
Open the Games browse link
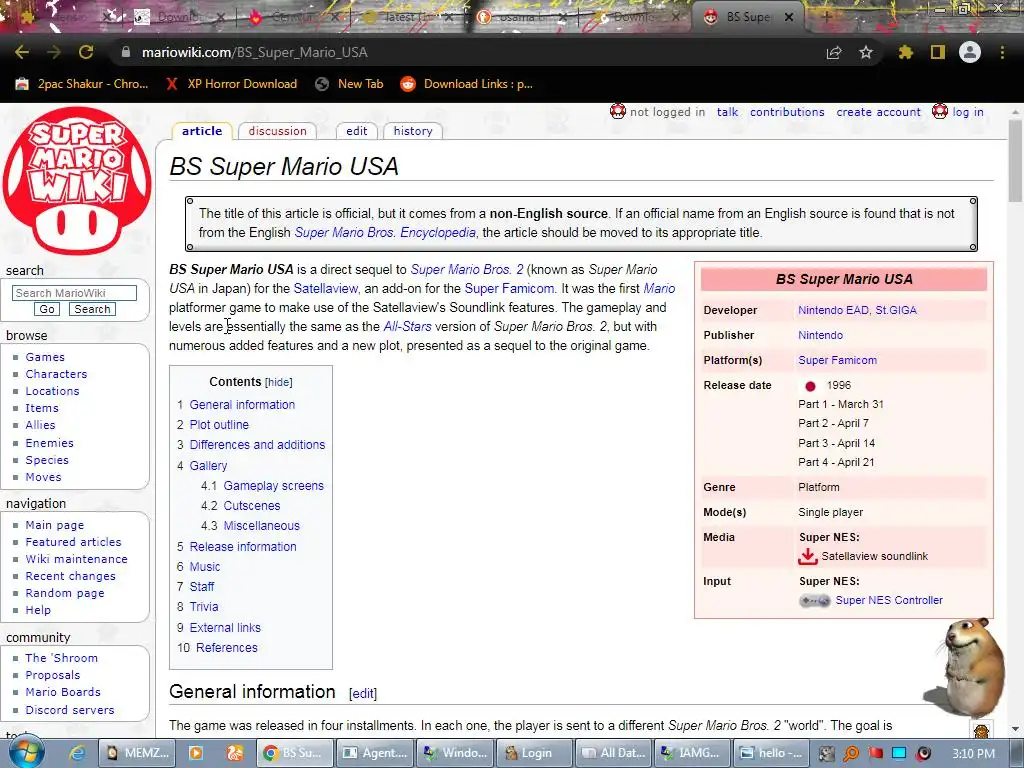pos(45,357)
